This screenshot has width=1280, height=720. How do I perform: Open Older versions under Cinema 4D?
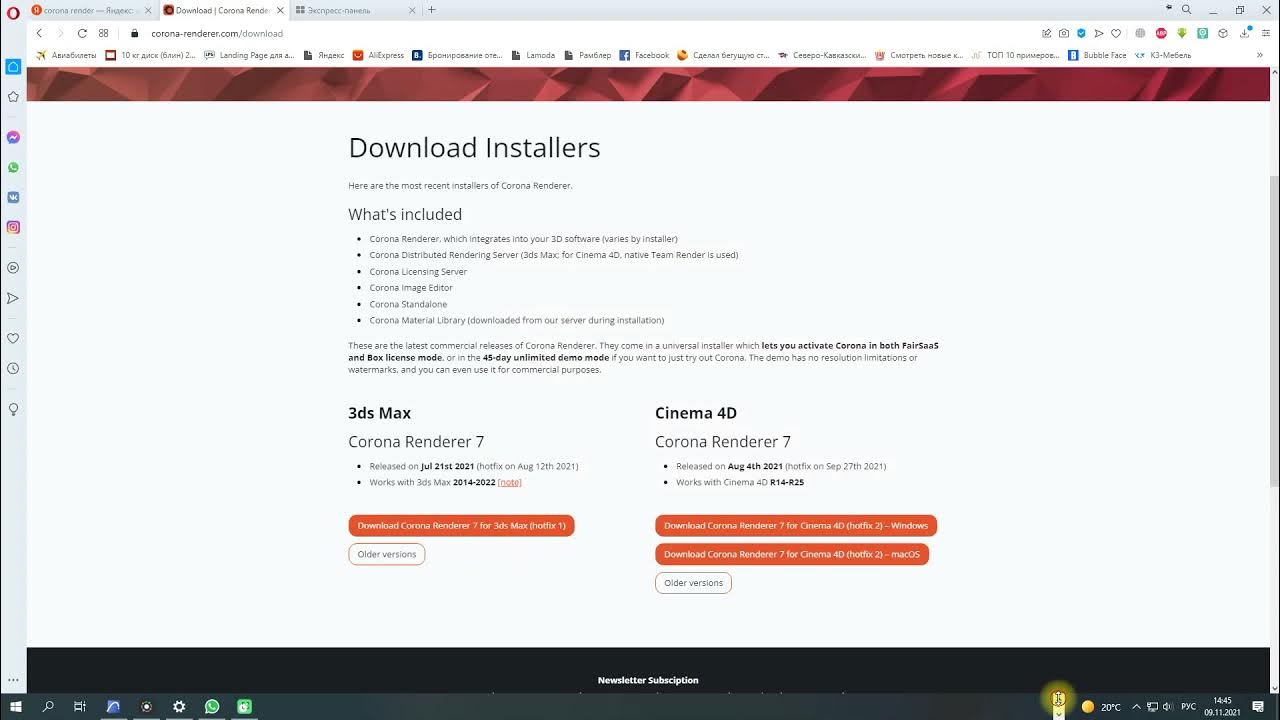tap(693, 582)
